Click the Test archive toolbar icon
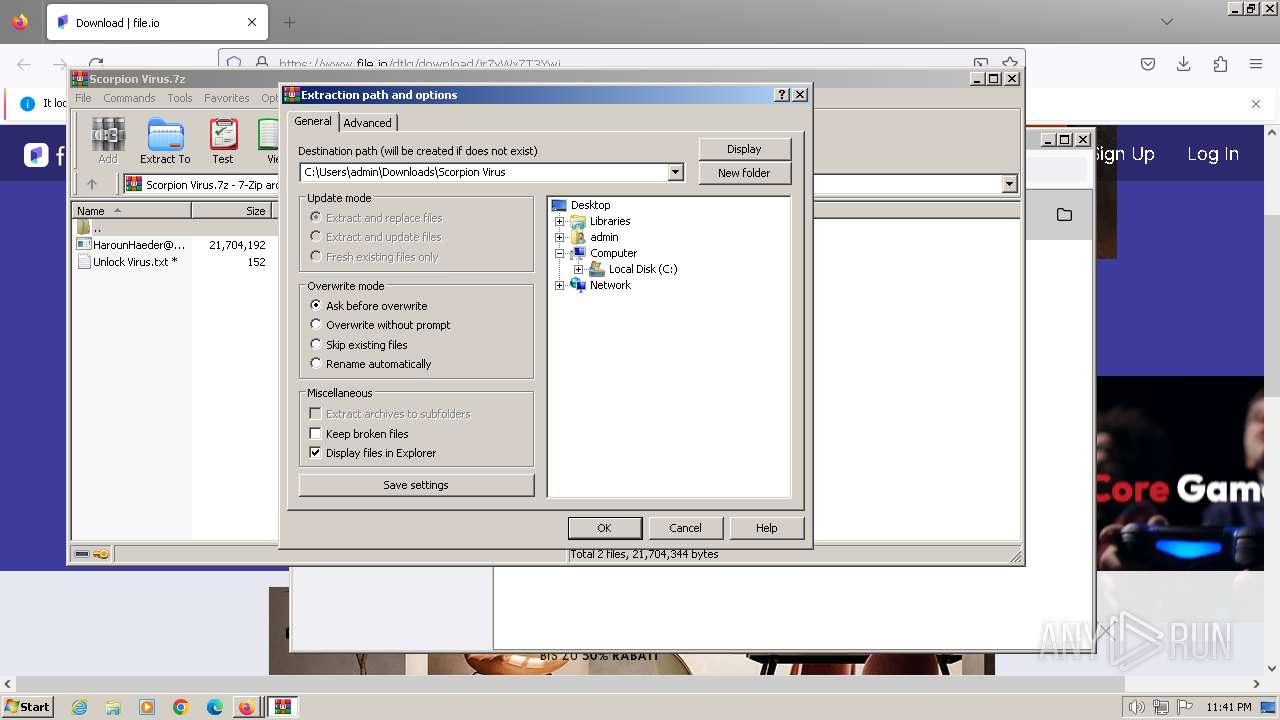The width and height of the screenshot is (1280, 720). pyautogui.click(x=223, y=140)
